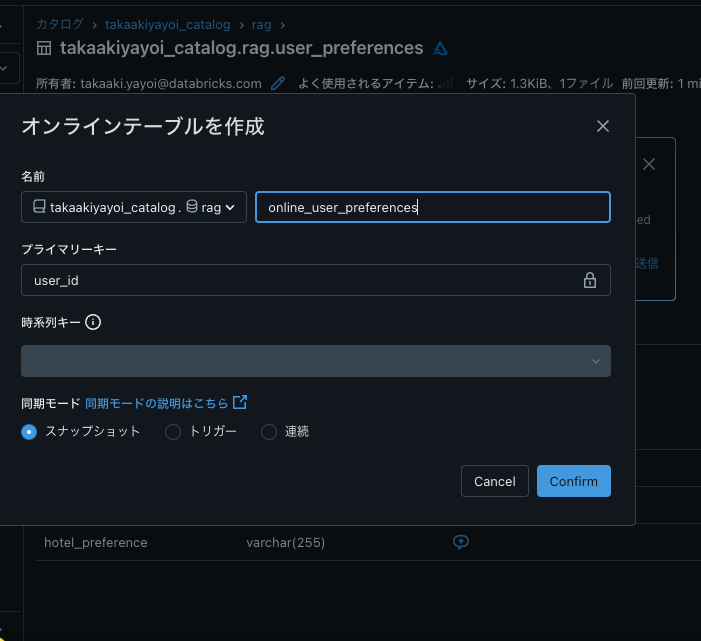This screenshot has width=701, height=641.
Task: Open the rag schema breadcrumb
Action: [x=262, y=25]
